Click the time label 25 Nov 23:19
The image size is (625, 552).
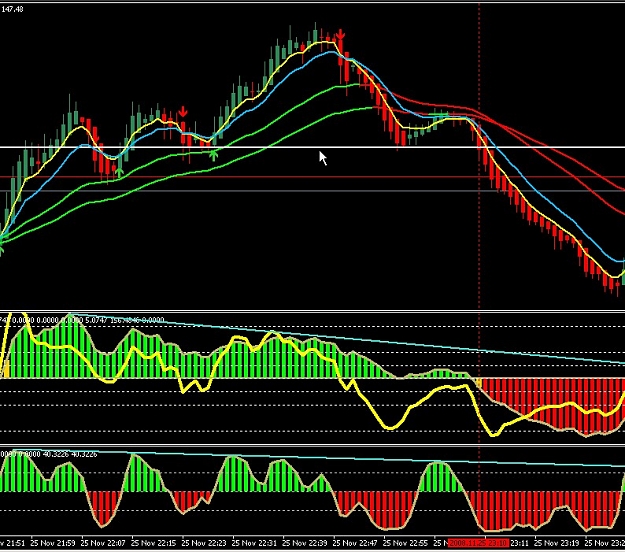[x=556, y=543]
